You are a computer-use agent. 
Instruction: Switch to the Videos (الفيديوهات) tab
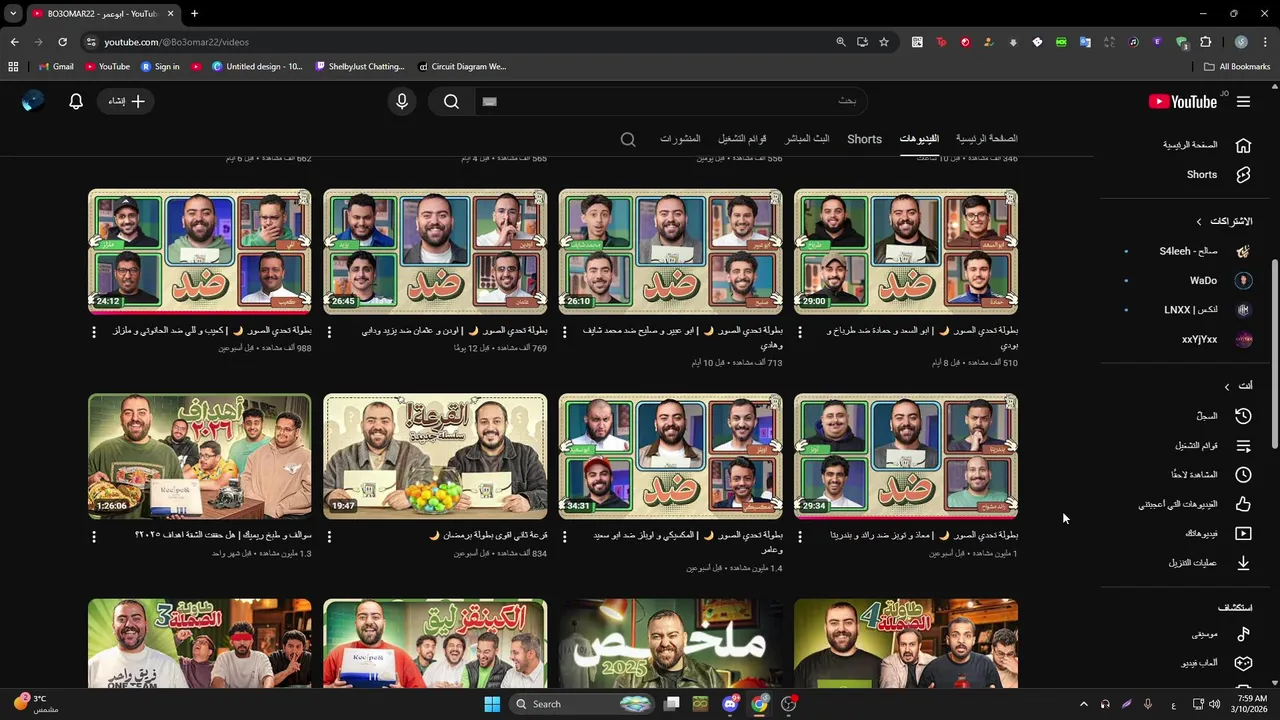tap(919, 139)
